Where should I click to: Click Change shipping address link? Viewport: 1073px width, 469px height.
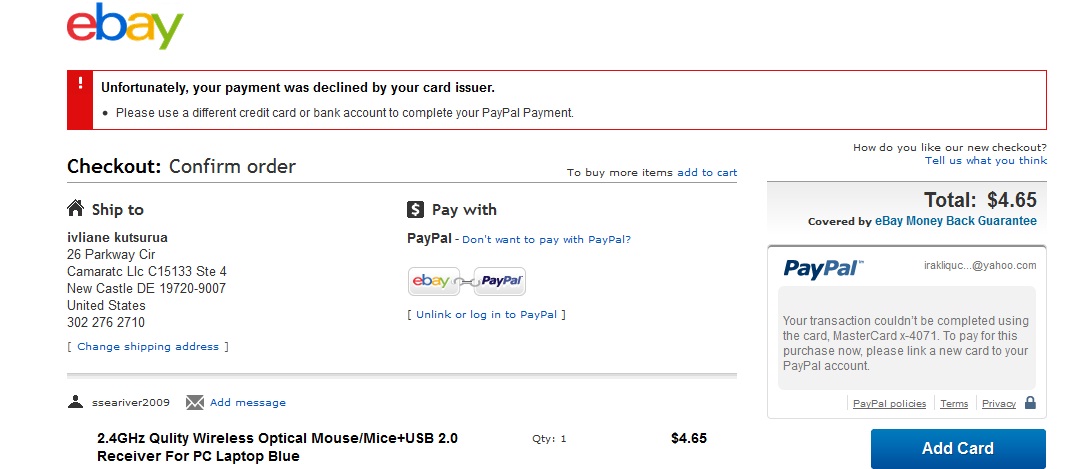pos(148,347)
